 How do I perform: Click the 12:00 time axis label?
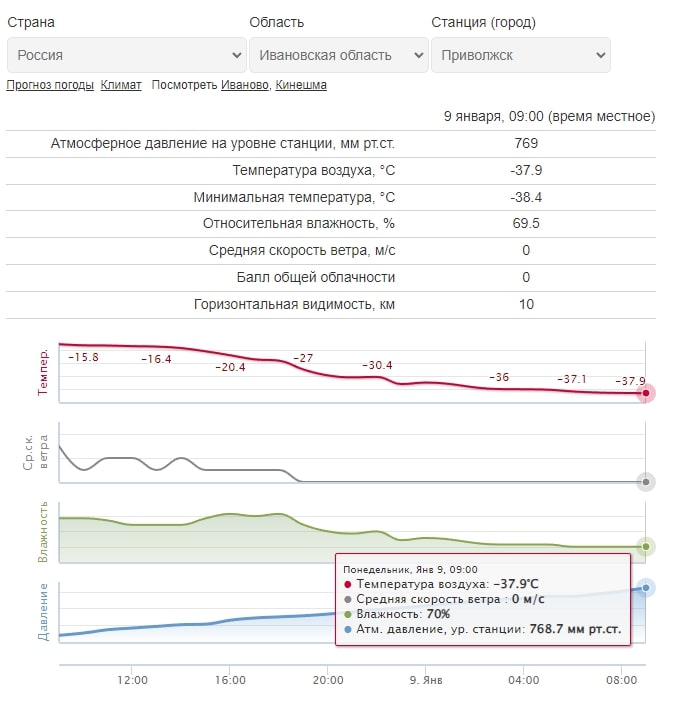coord(132,680)
